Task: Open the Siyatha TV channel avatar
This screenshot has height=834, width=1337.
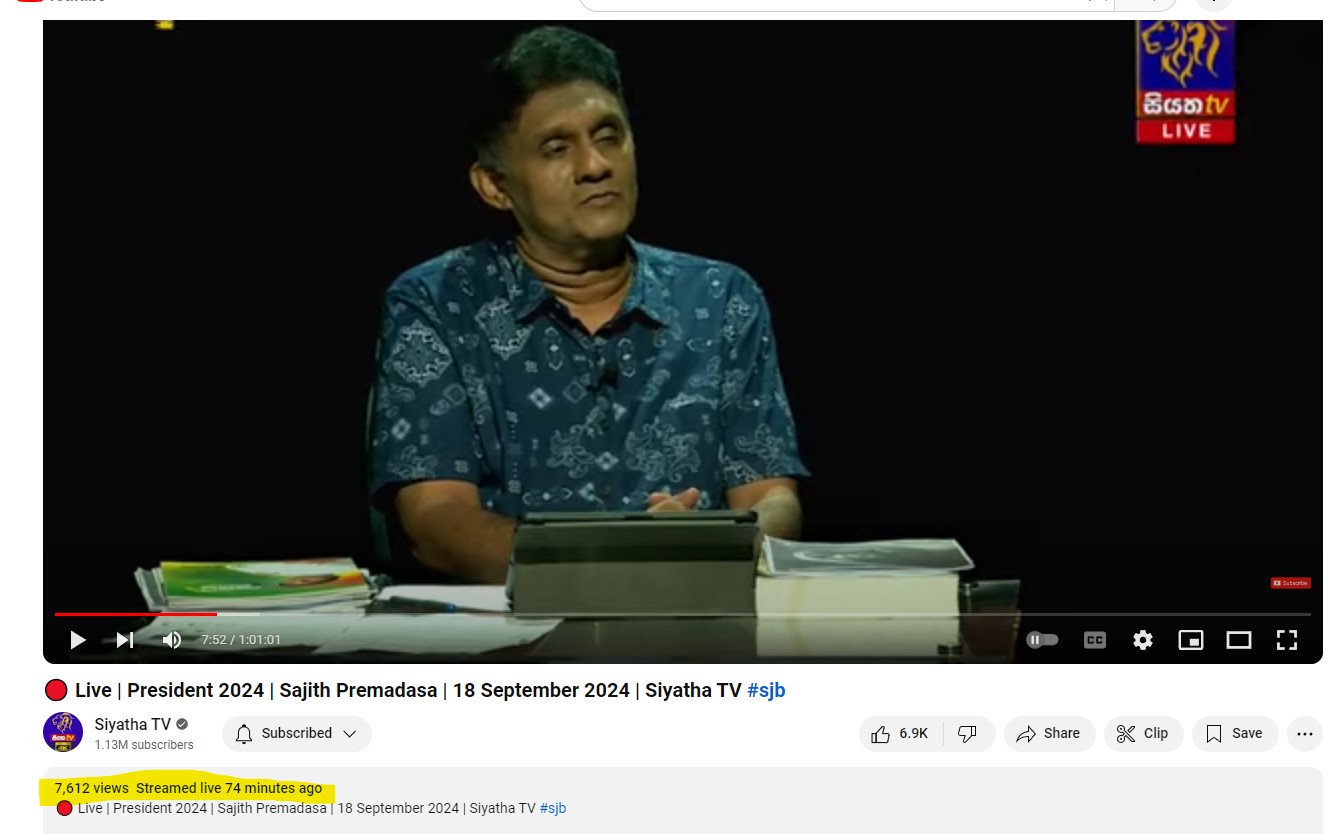Action: (62, 732)
